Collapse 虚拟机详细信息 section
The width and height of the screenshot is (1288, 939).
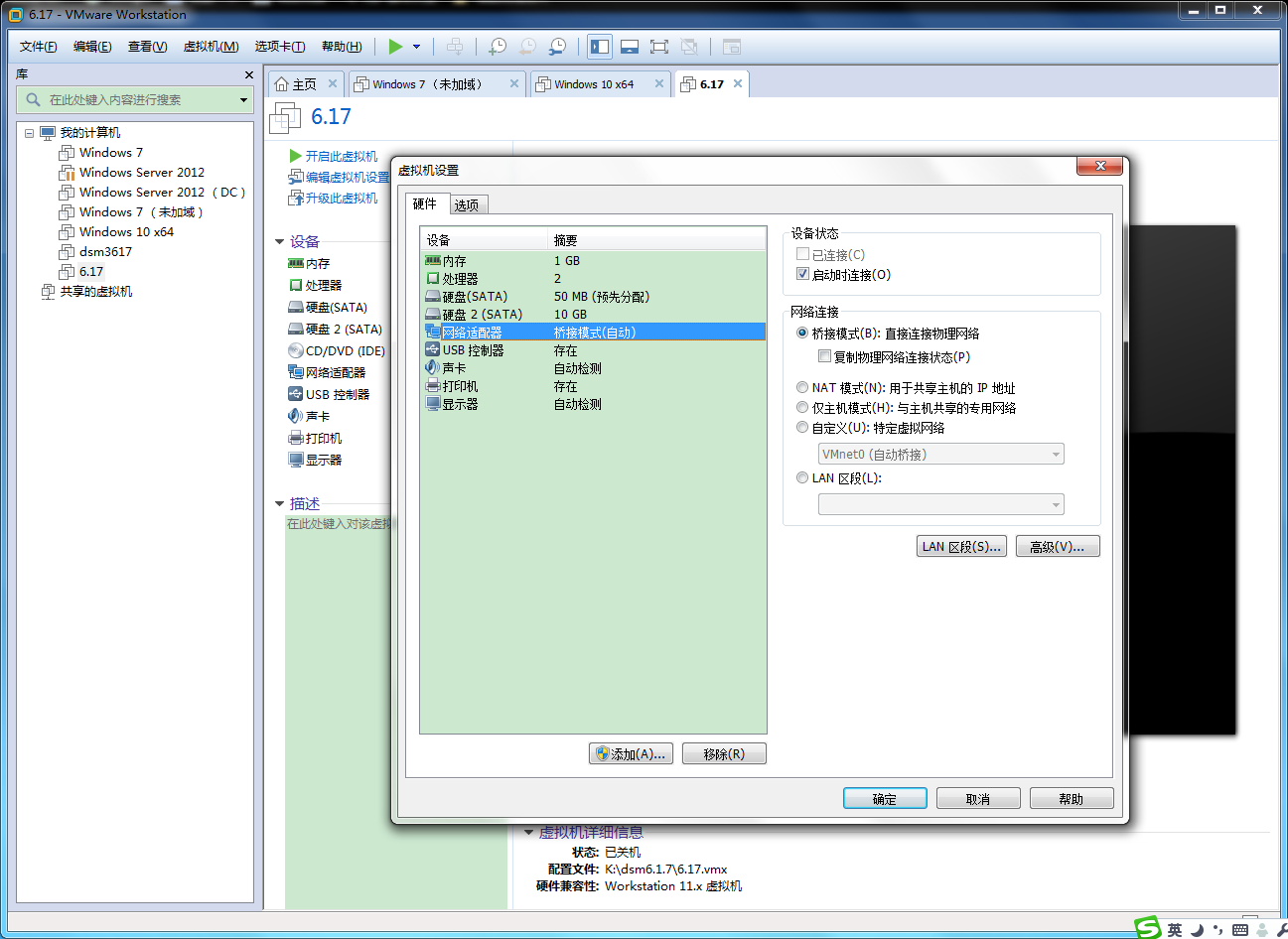coord(528,832)
